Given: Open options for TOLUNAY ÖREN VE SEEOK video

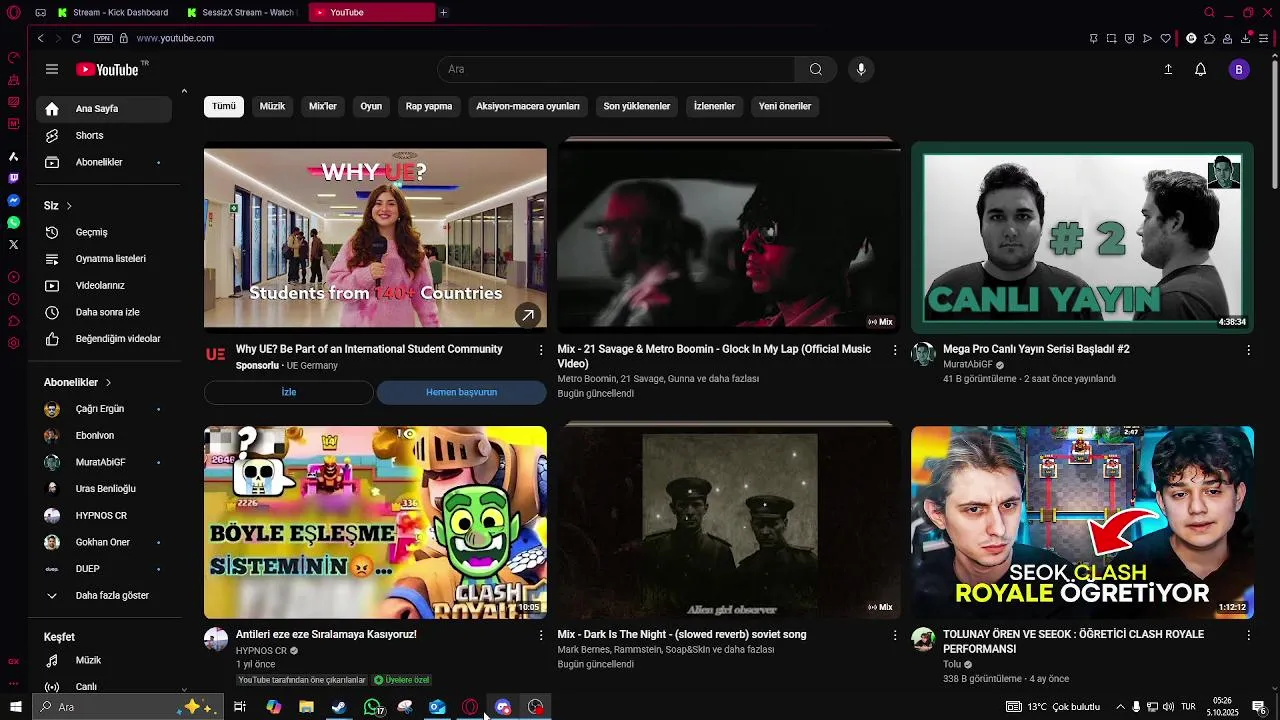Looking at the screenshot, I should point(1248,635).
